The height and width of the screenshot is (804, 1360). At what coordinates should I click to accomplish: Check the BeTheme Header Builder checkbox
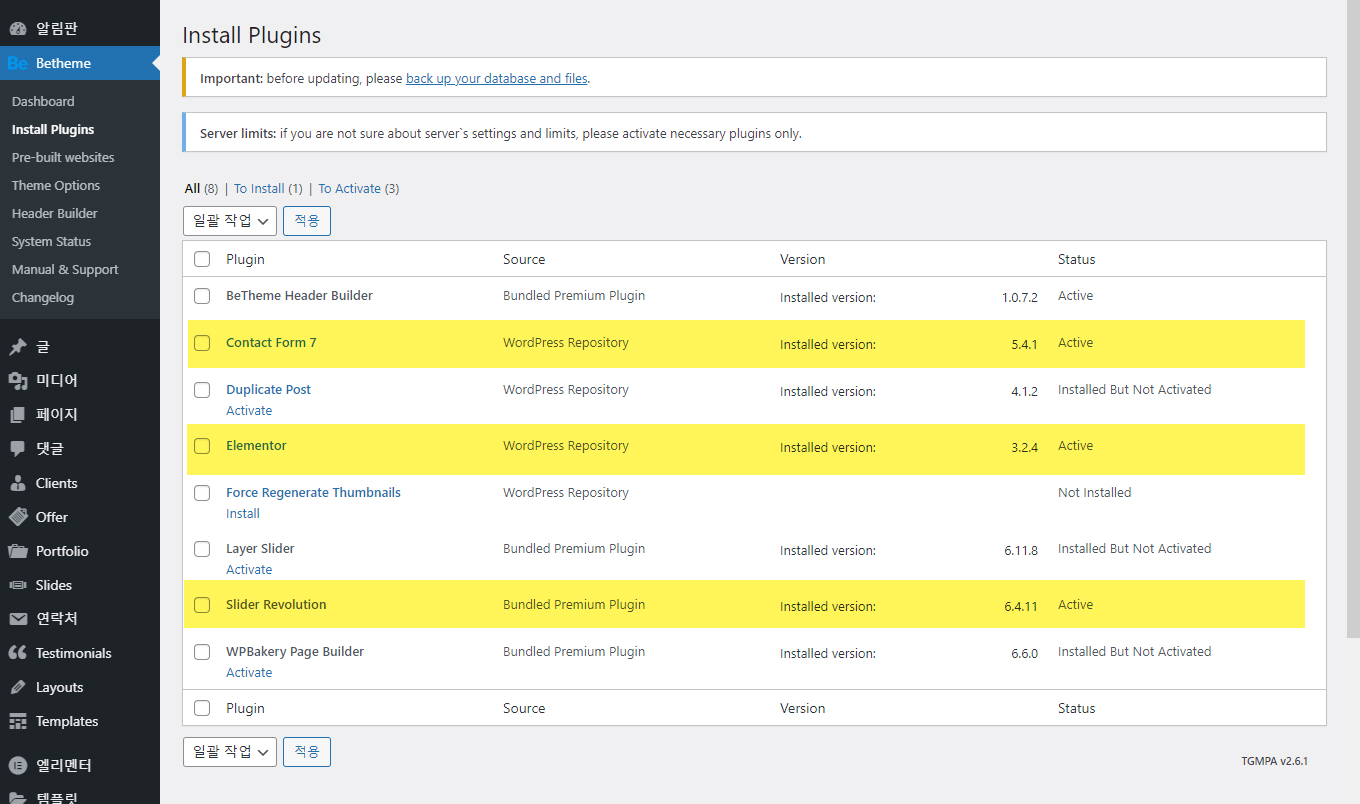(202, 296)
